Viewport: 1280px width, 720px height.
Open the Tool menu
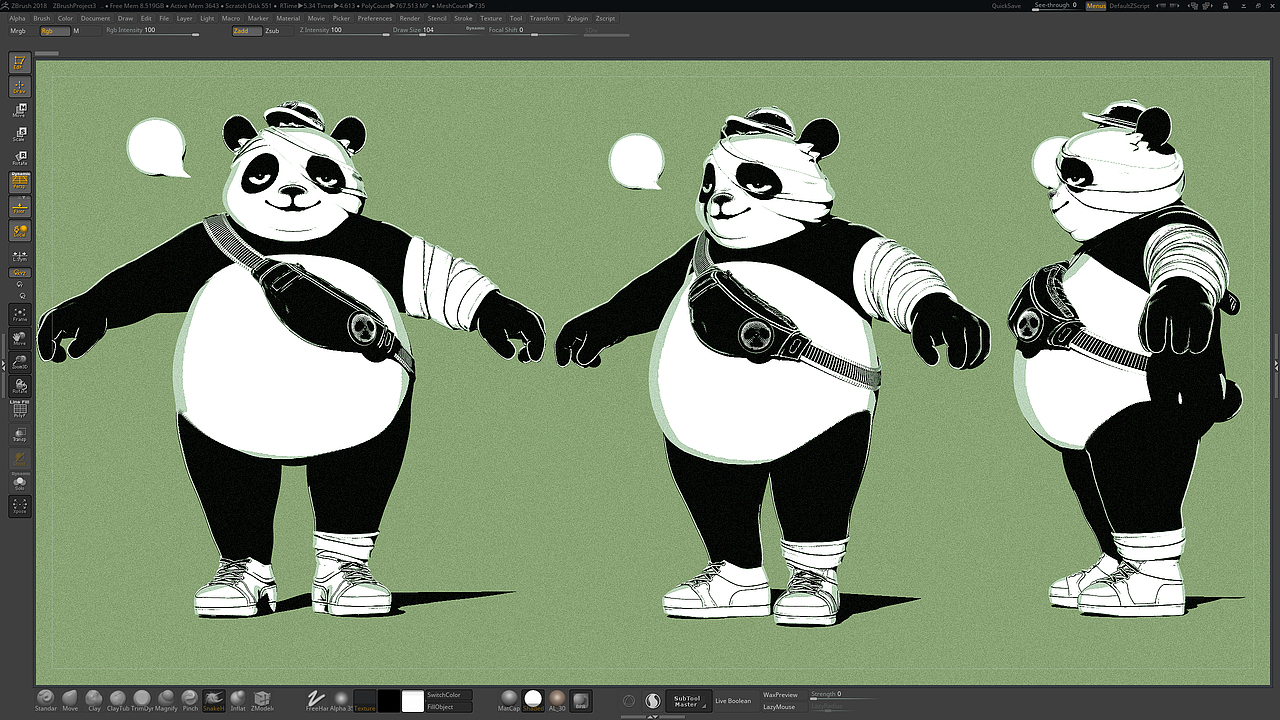tap(516, 18)
